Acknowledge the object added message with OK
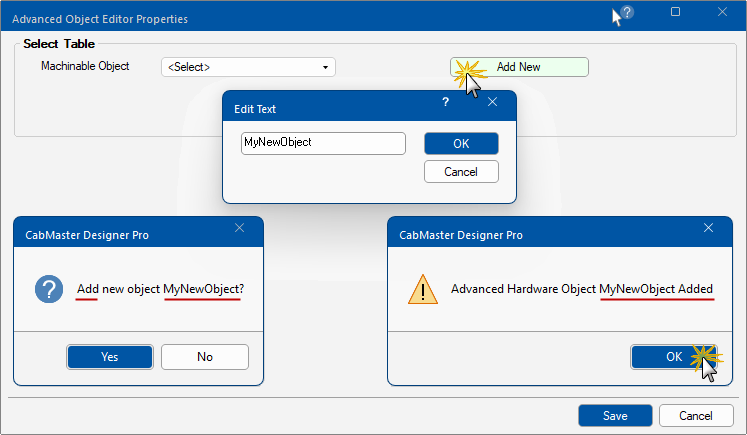This screenshot has height=435, width=747. tap(673, 357)
